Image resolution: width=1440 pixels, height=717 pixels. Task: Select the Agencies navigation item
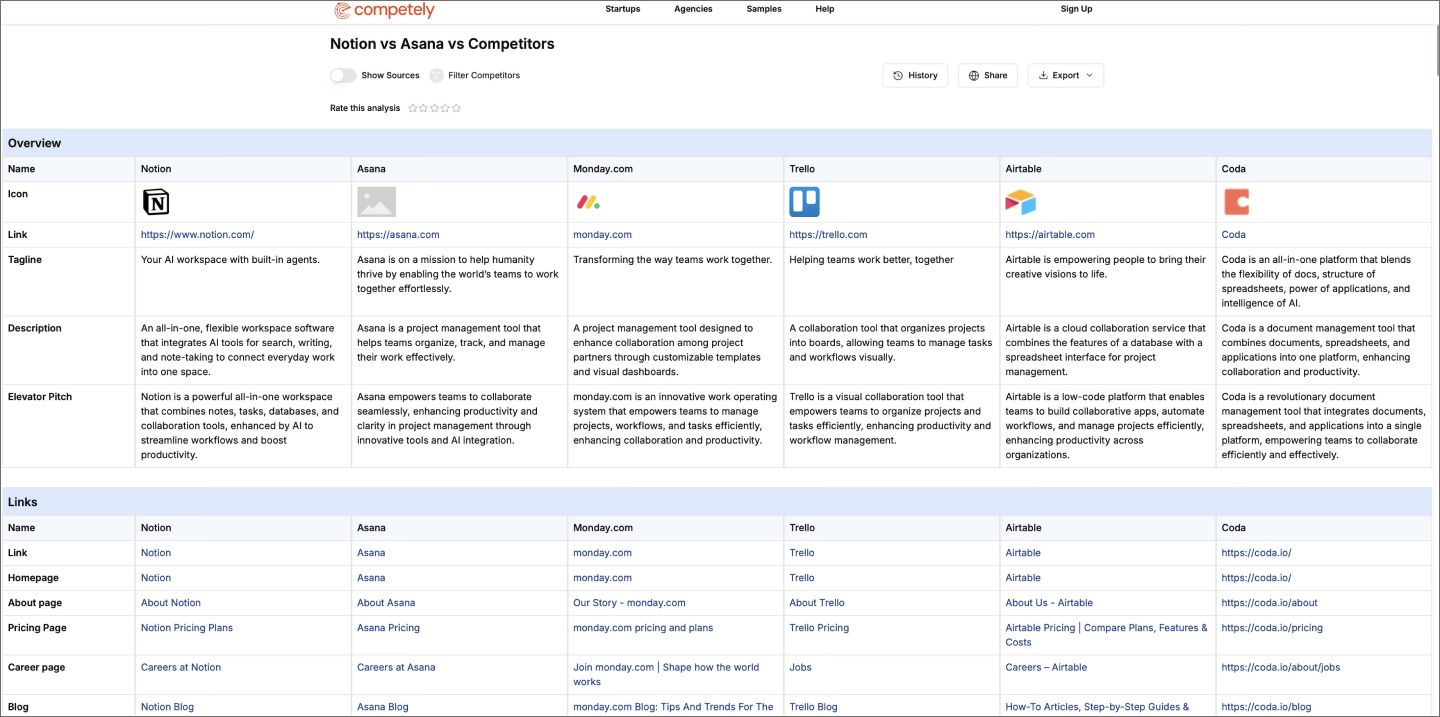pos(693,9)
